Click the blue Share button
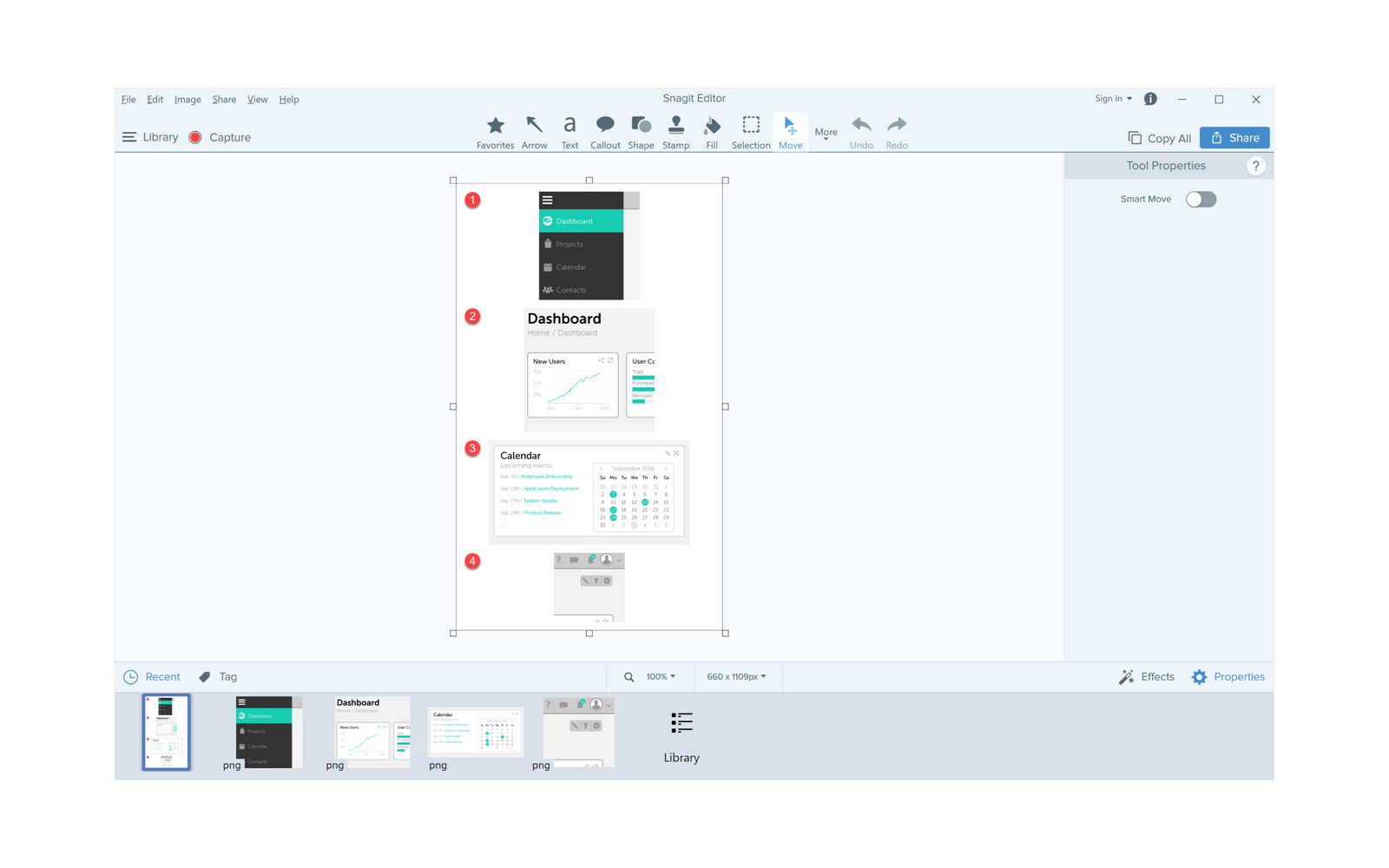Viewport: 1389px width, 868px height. 1234,138
